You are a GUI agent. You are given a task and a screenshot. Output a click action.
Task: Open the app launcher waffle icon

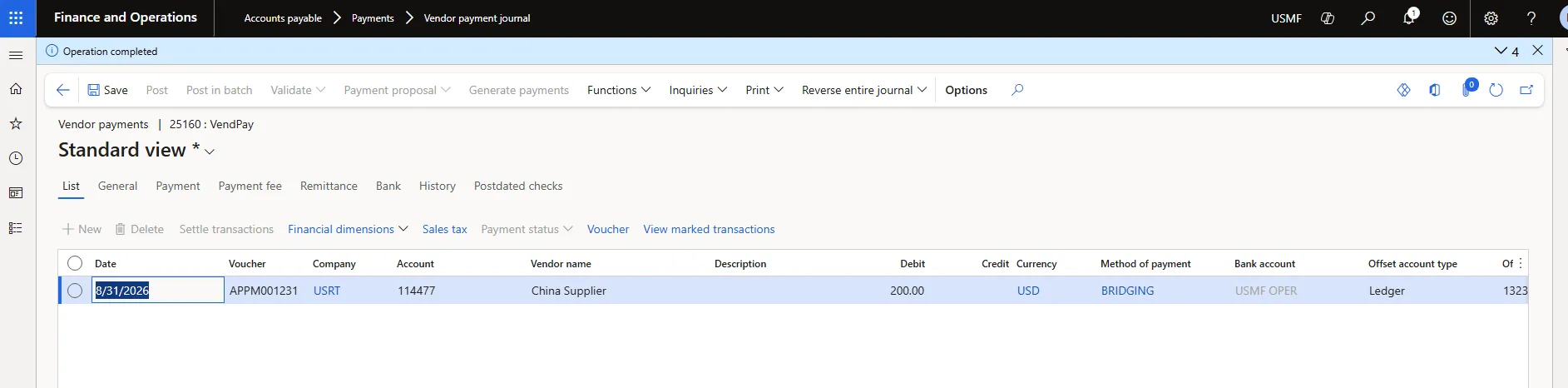coord(16,17)
